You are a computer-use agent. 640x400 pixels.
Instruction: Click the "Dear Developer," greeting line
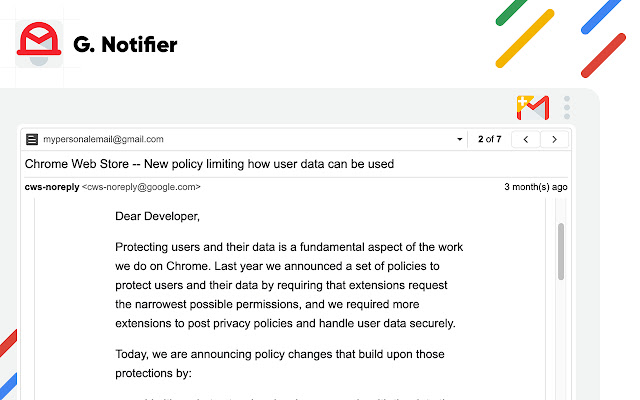click(157, 215)
